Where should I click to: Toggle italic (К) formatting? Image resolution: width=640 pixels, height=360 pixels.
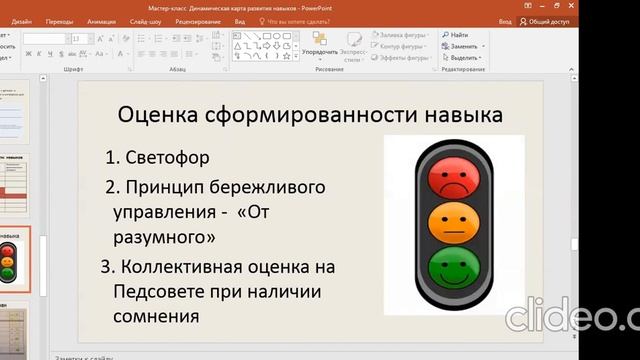click(x=39, y=54)
